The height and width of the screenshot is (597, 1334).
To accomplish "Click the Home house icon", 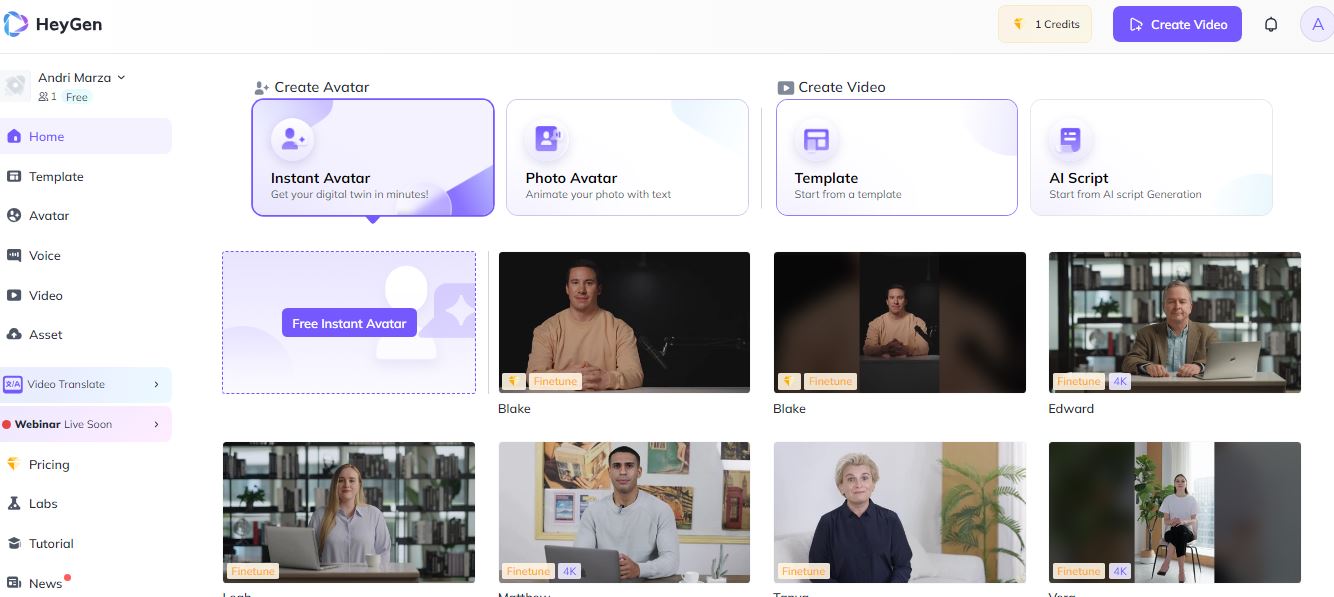I will point(14,136).
